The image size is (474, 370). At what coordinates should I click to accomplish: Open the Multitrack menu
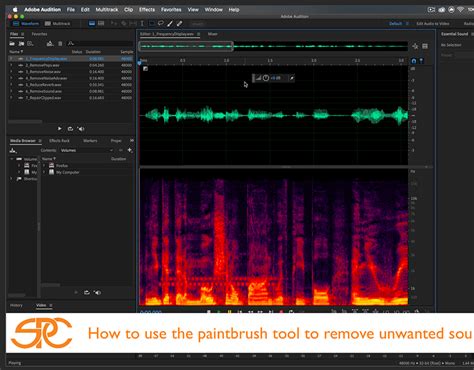tap(107, 9)
